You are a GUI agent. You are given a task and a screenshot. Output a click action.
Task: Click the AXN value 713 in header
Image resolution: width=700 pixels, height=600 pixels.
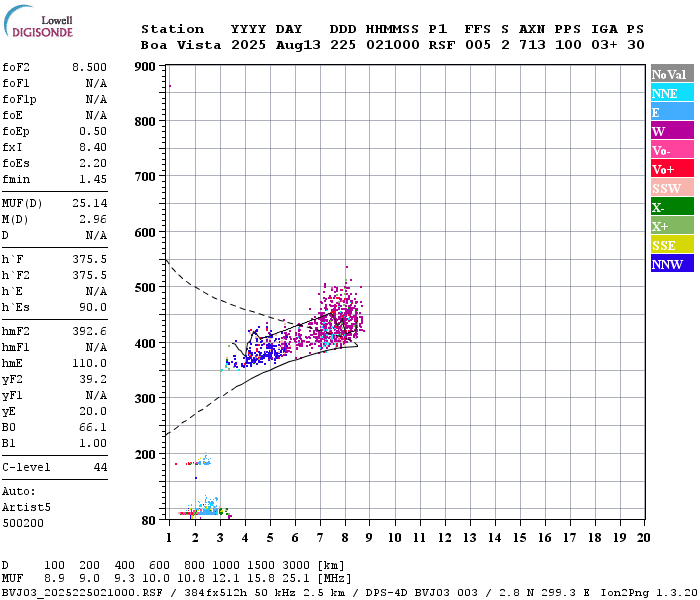coord(532,45)
